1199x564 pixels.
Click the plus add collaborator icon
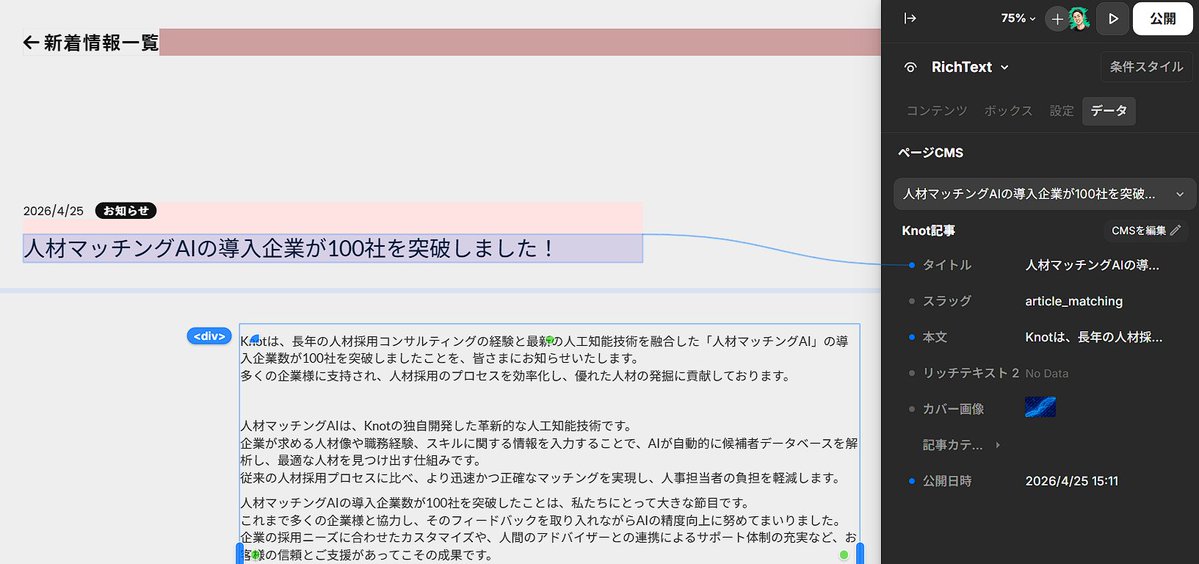(1057, 19)
